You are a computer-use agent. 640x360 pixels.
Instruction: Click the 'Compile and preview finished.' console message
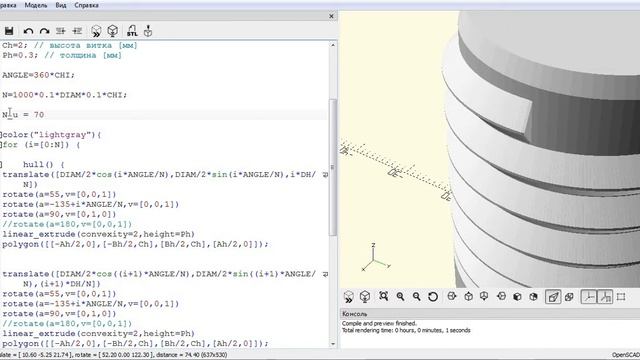click(x=379, y=323)
